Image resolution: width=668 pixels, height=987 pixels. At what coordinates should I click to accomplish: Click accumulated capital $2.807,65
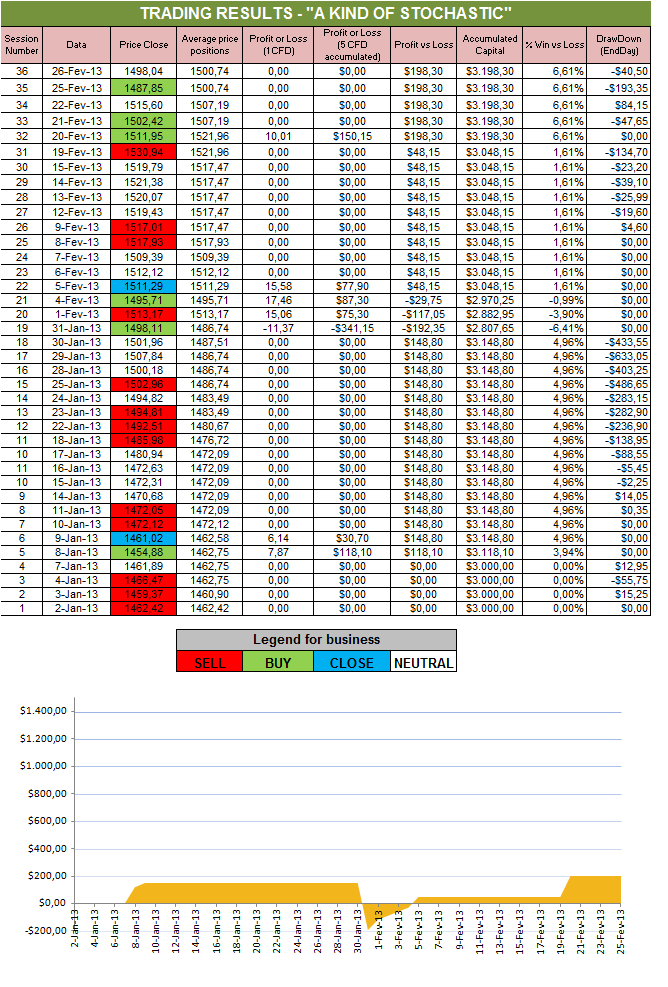[x=489, y=328]
